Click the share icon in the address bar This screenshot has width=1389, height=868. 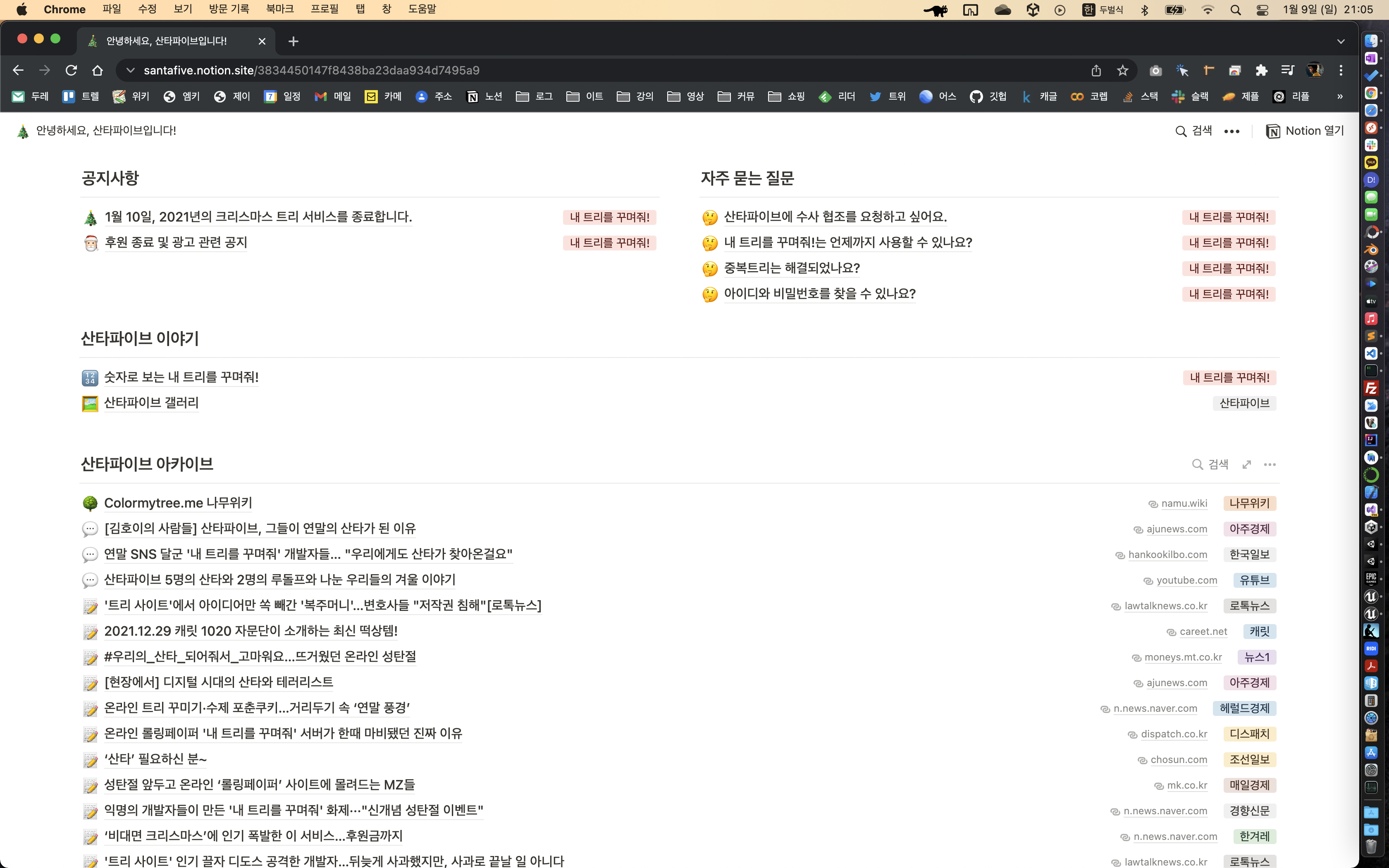[x=1096, y=71]
